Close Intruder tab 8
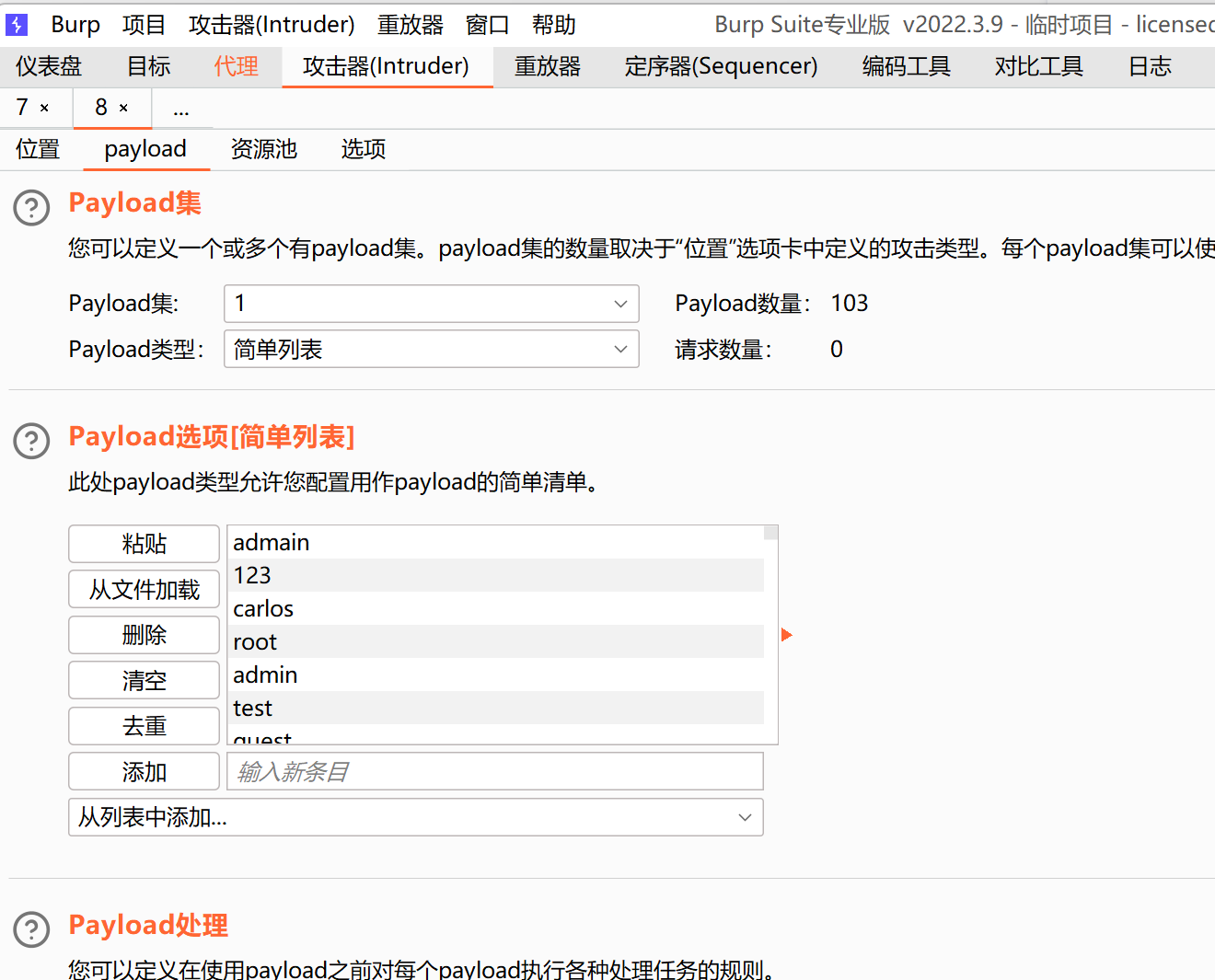1215x980 pixels. click(x=123, y=109)
